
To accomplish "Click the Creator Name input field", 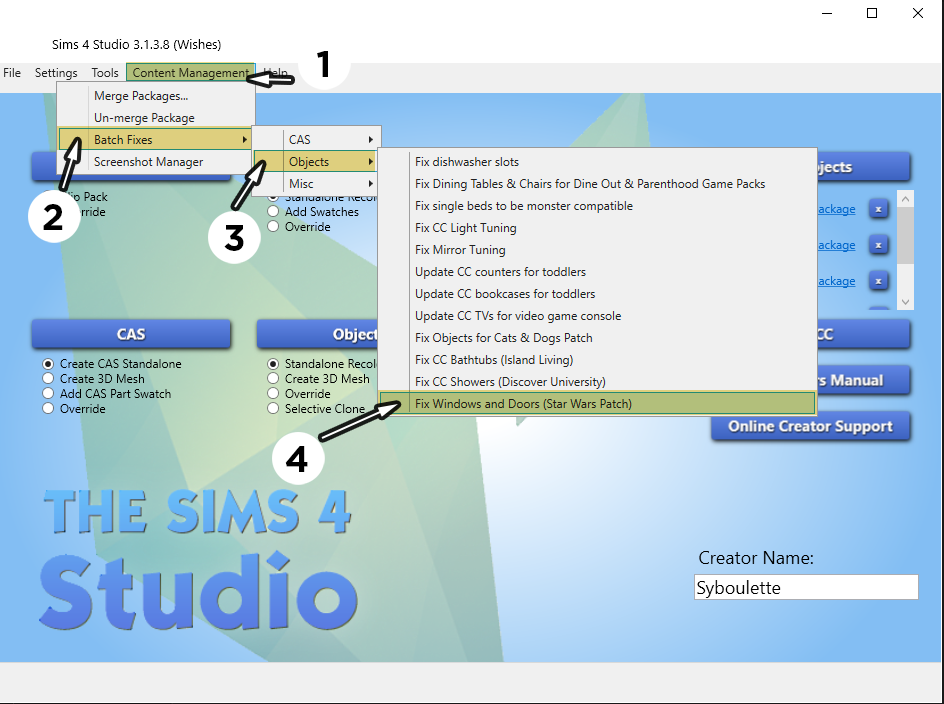I will [x=806, y=587].
